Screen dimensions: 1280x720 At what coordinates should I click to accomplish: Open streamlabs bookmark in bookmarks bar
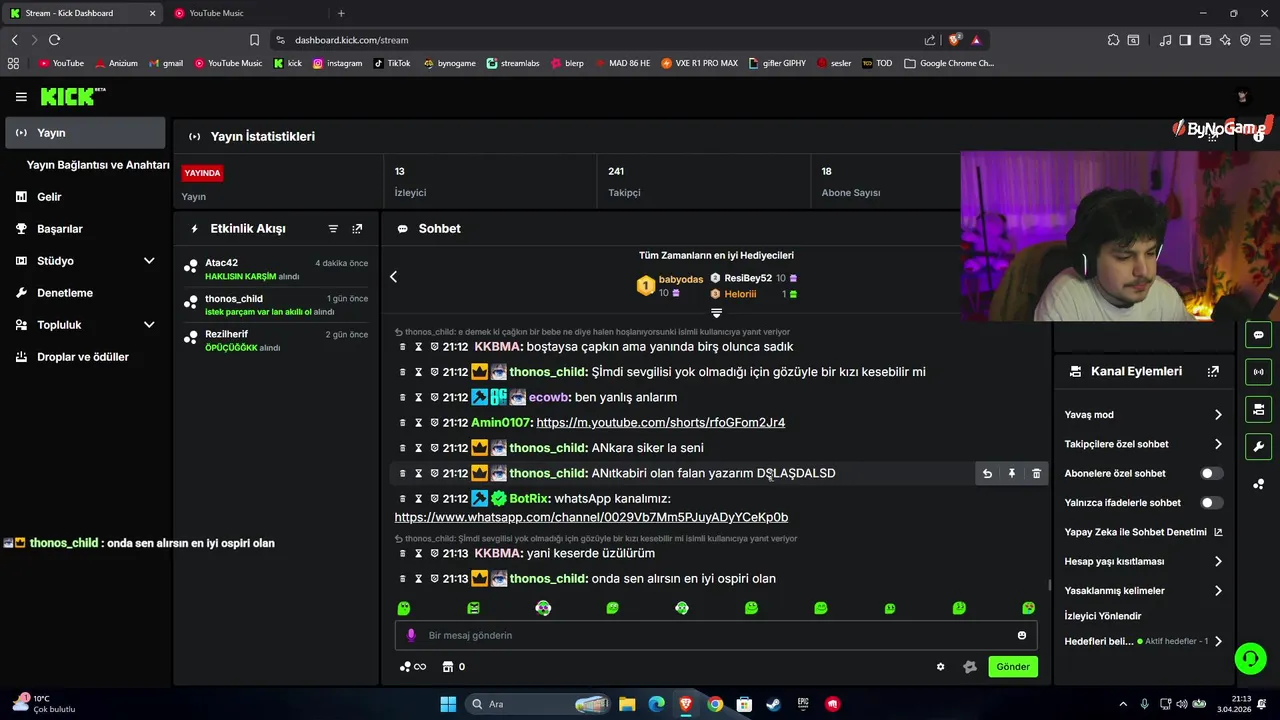pyautogui.click(x=513, y=63)
